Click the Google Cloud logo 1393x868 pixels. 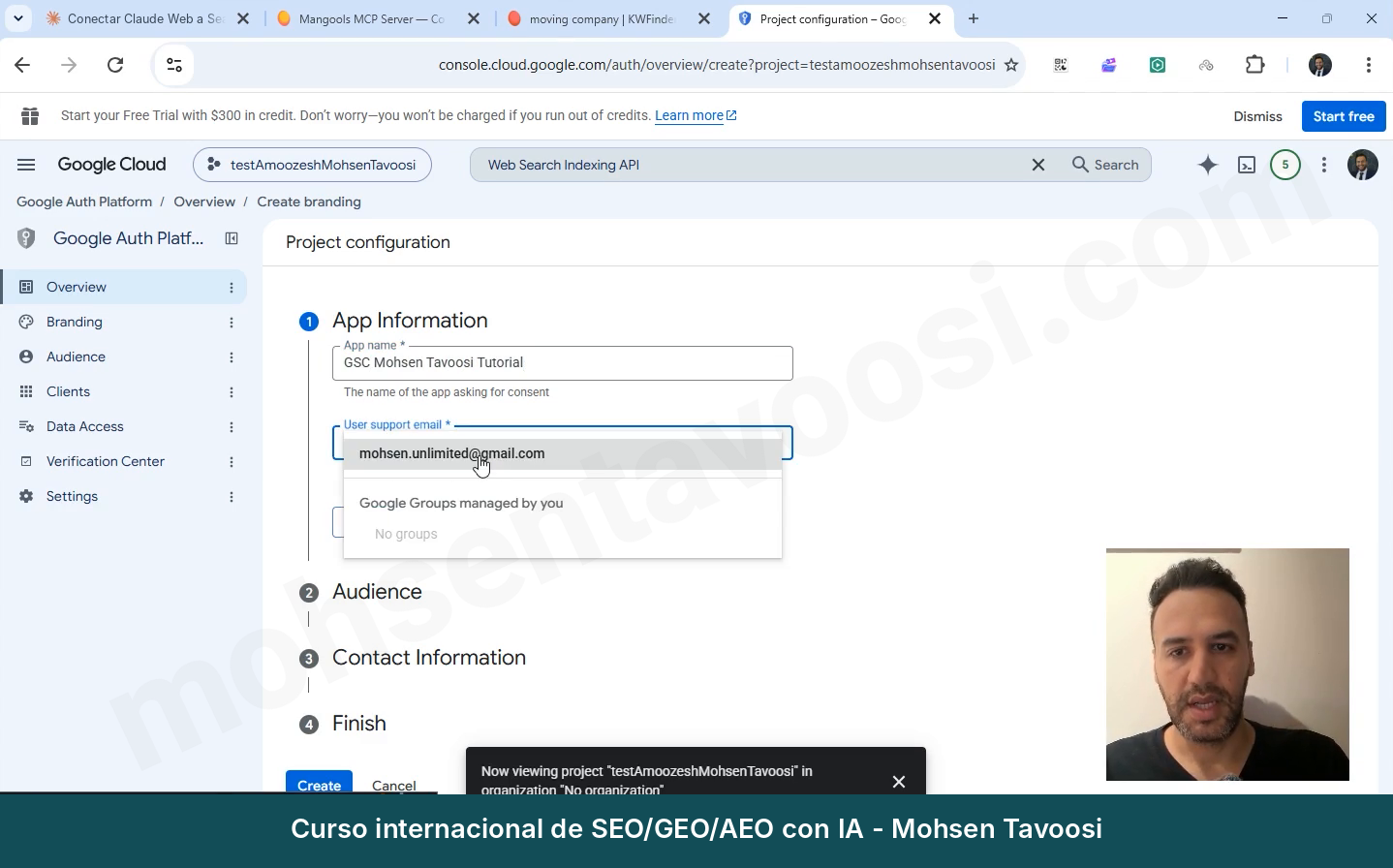111,165
